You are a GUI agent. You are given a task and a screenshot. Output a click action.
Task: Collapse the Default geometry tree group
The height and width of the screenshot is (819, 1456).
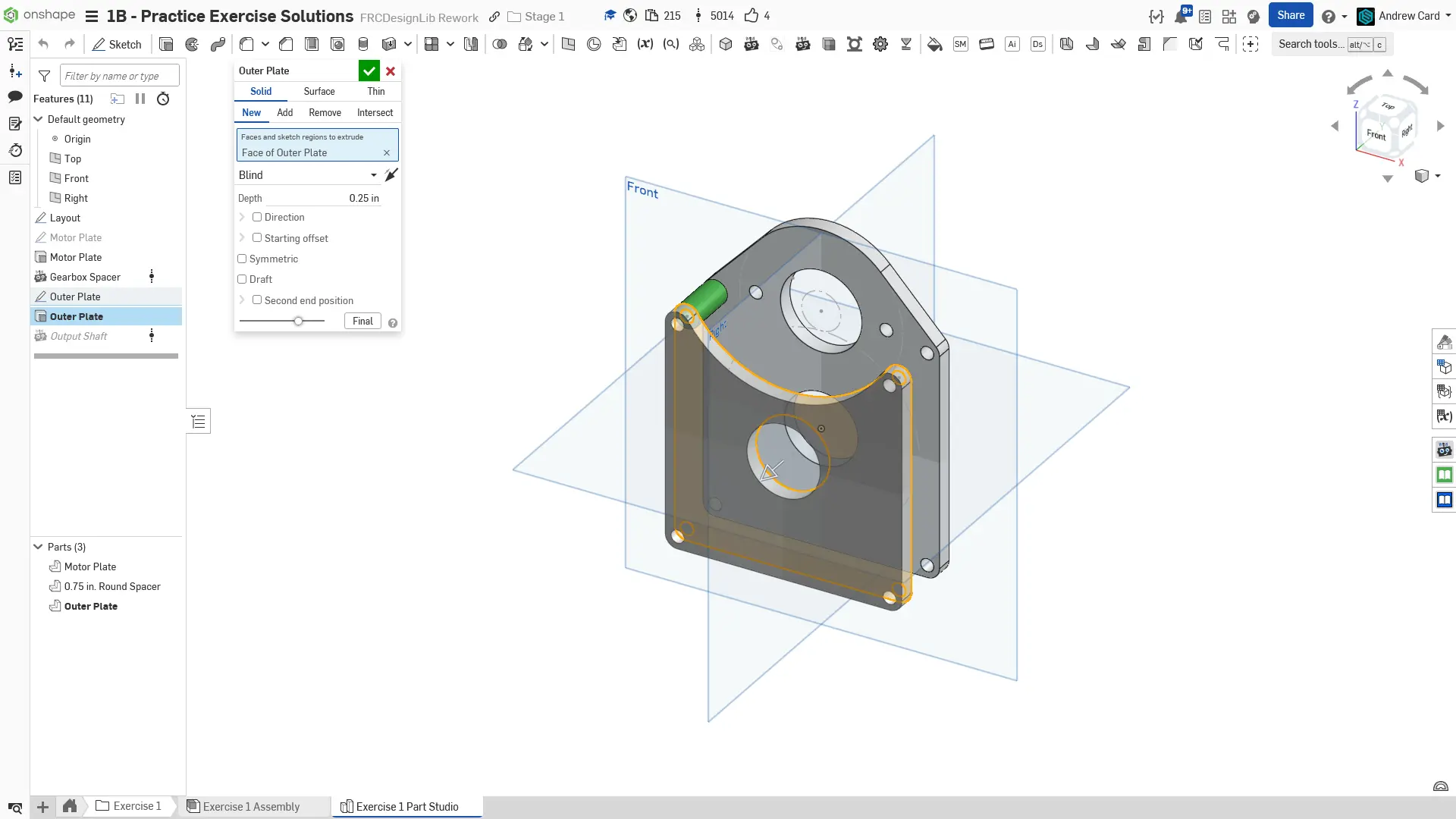38,119
